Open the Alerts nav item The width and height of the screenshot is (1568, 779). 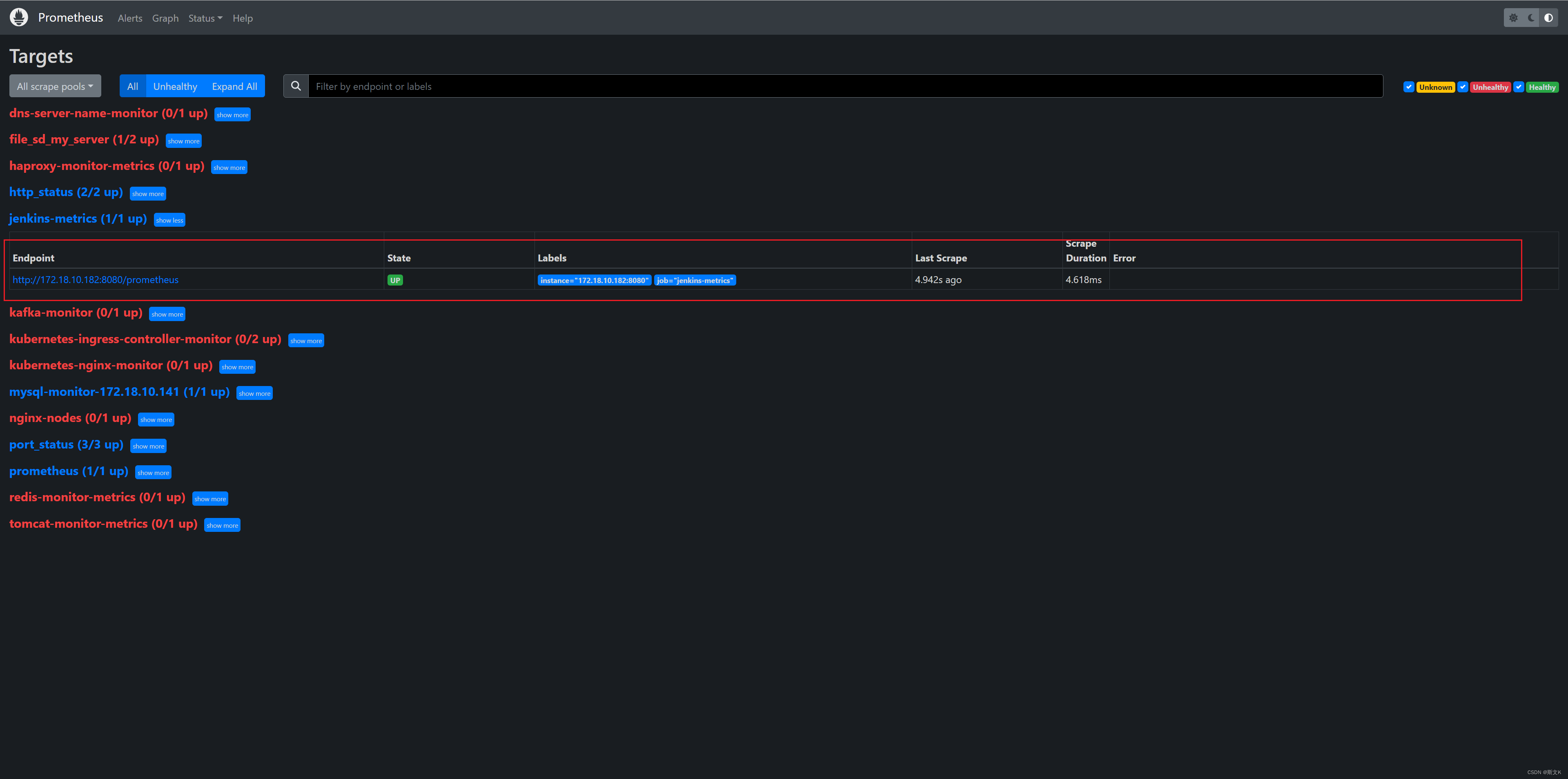130,18
